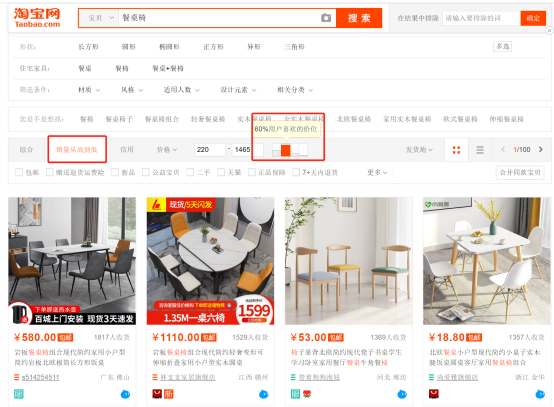This screenshot has height=407, width=554.
Task: Click green shop icon on ¥53.00 listing
Action: (x=293, y=377)
